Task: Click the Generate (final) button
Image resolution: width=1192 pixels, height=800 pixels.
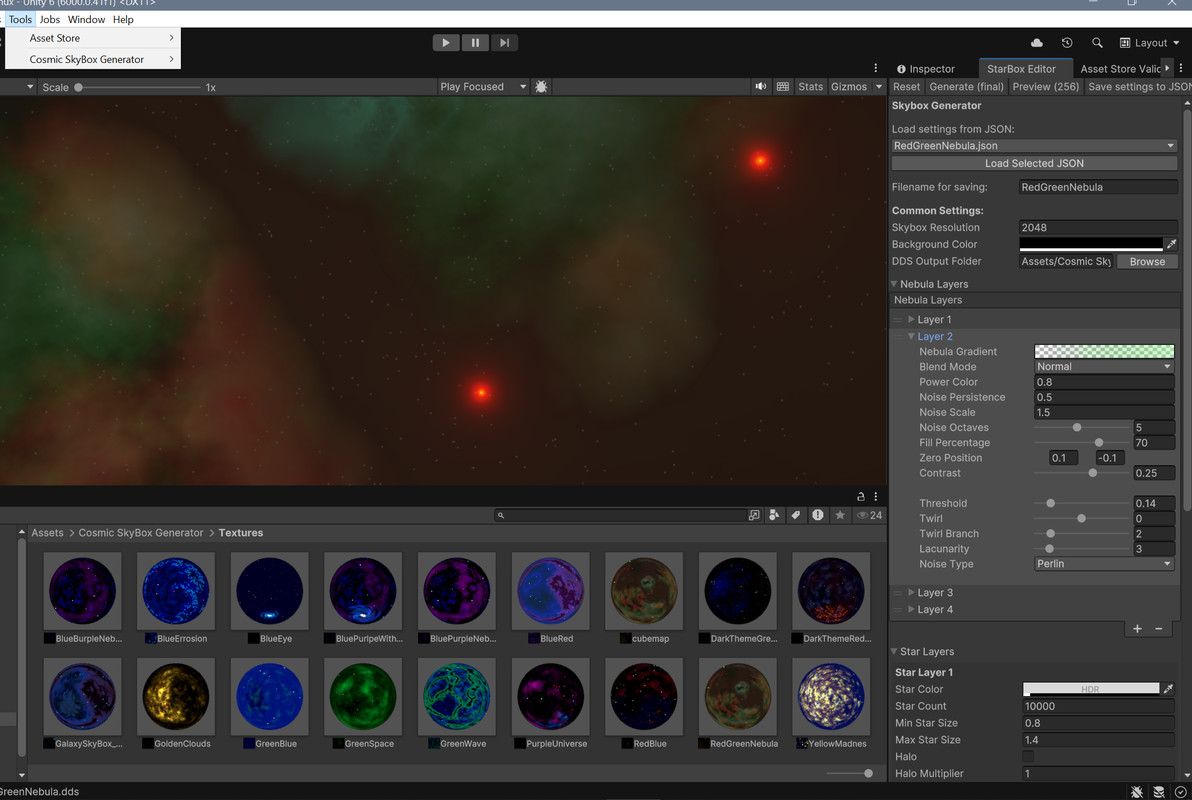Action: point(966,87)
